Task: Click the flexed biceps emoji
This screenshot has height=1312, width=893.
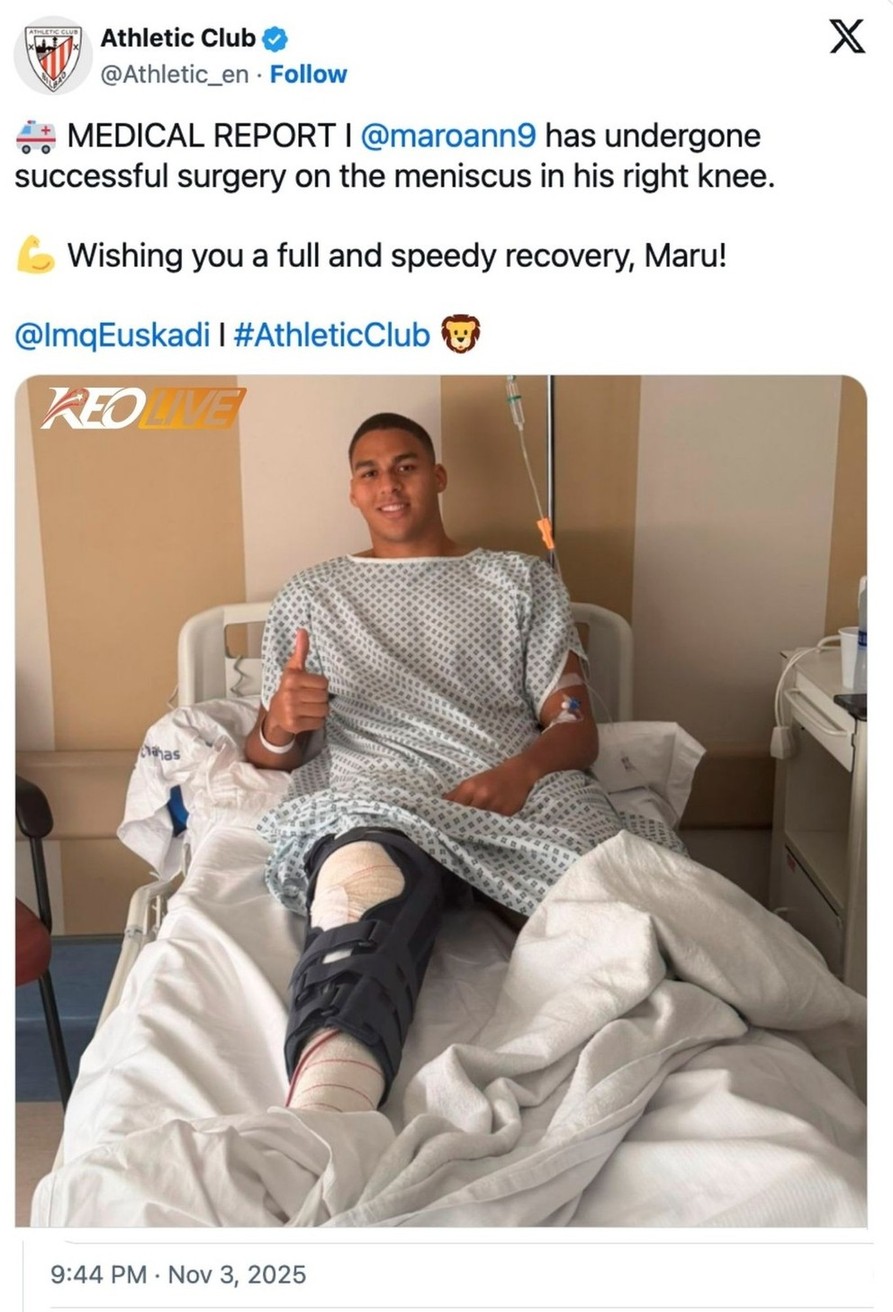Action: [x=36, y=256]
